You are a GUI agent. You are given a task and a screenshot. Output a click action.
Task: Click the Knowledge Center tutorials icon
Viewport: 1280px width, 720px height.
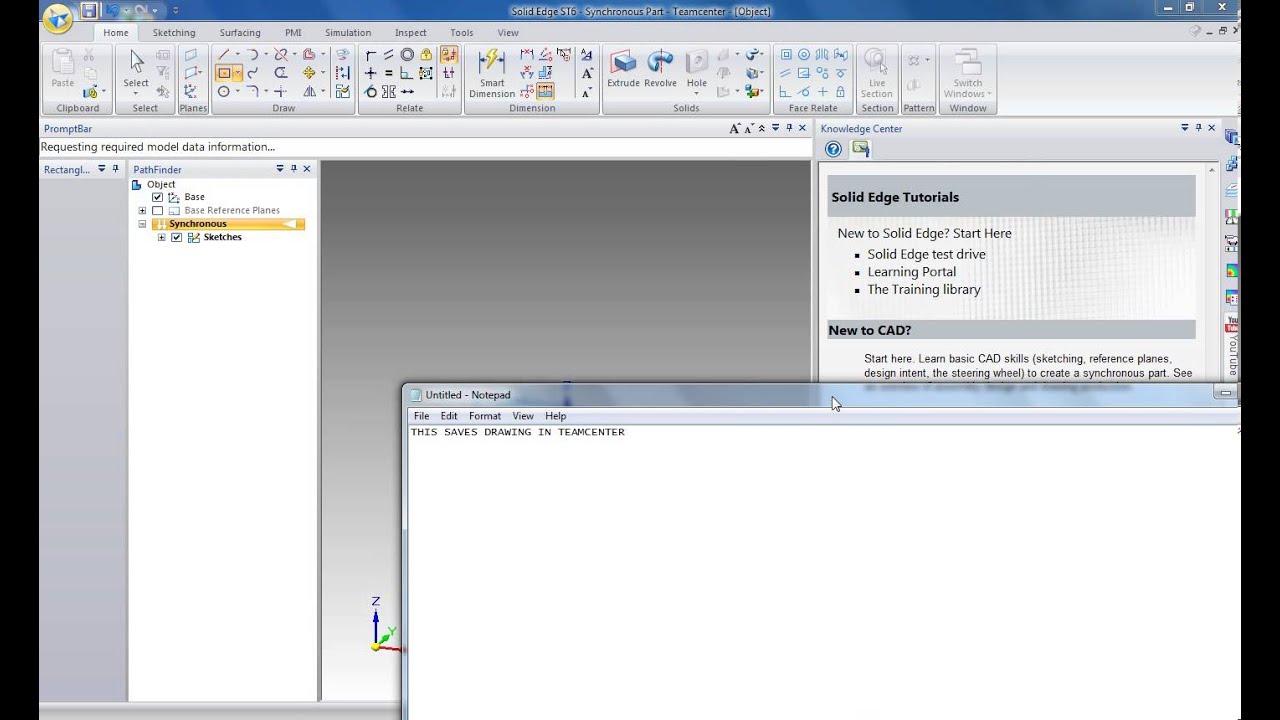[x=861, y=149]
